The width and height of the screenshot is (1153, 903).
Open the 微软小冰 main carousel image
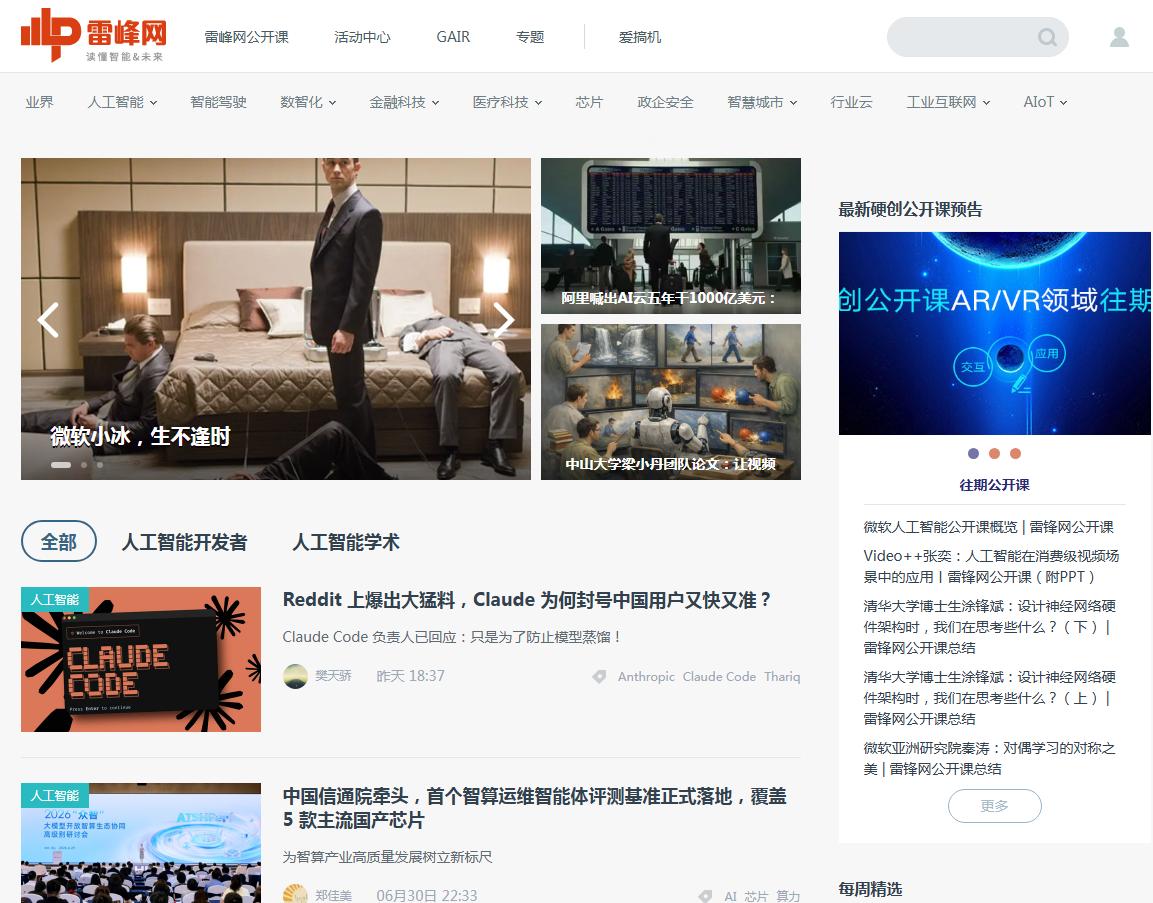point(276,318)
